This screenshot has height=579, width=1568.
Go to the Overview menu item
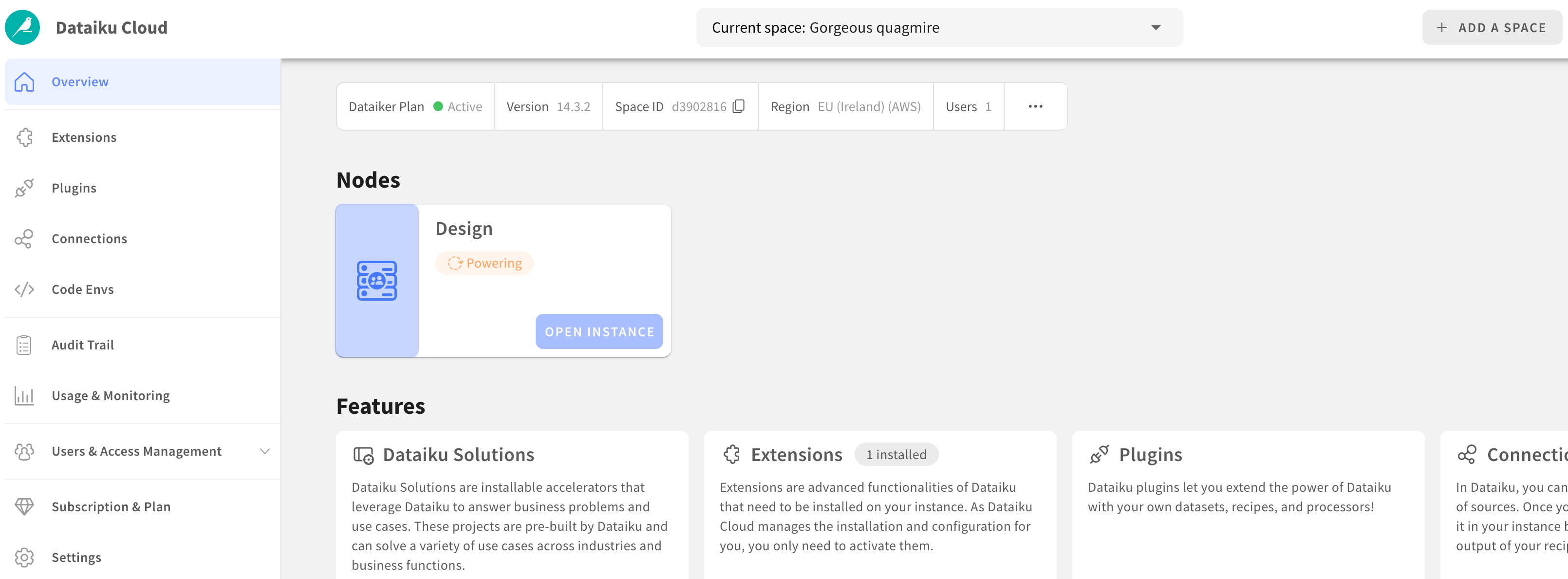point(80,82)
